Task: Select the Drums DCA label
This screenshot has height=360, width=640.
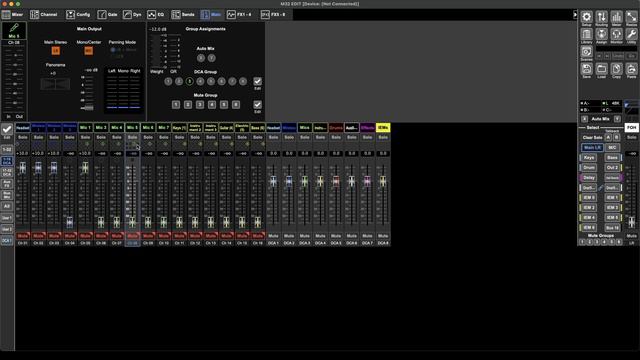Action: [x=336, y=128]
